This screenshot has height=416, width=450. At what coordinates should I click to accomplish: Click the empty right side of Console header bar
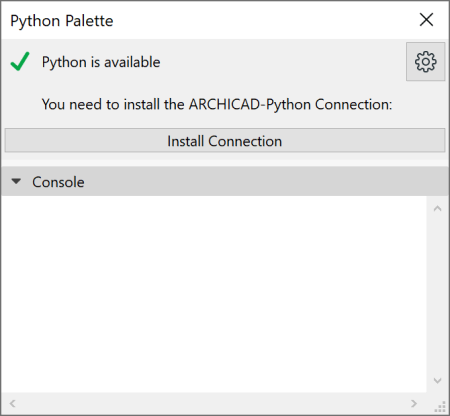pos(267,181)
